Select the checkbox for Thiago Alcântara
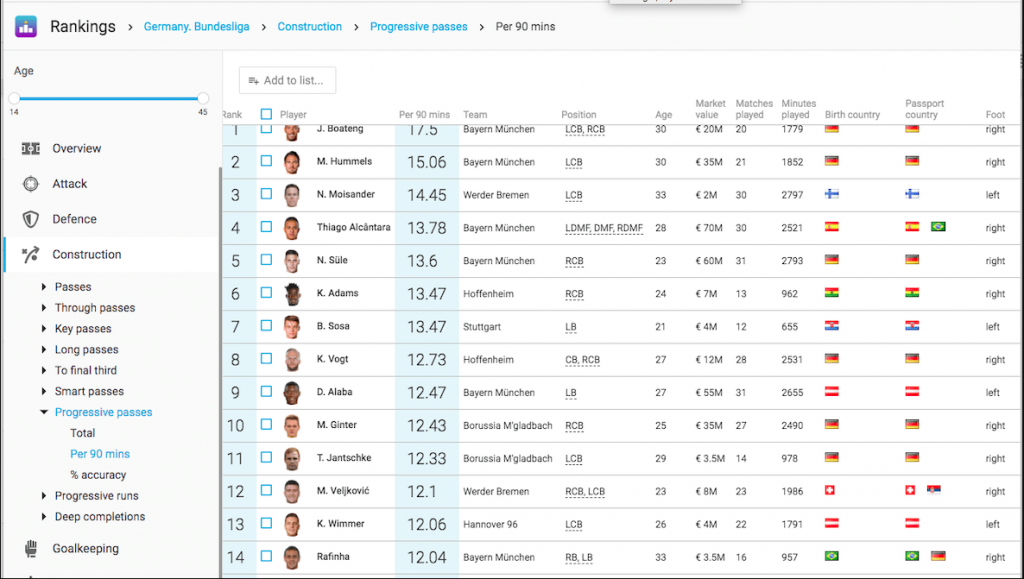Viewport: 1024px width, 579px height. [x=266, y=227]
